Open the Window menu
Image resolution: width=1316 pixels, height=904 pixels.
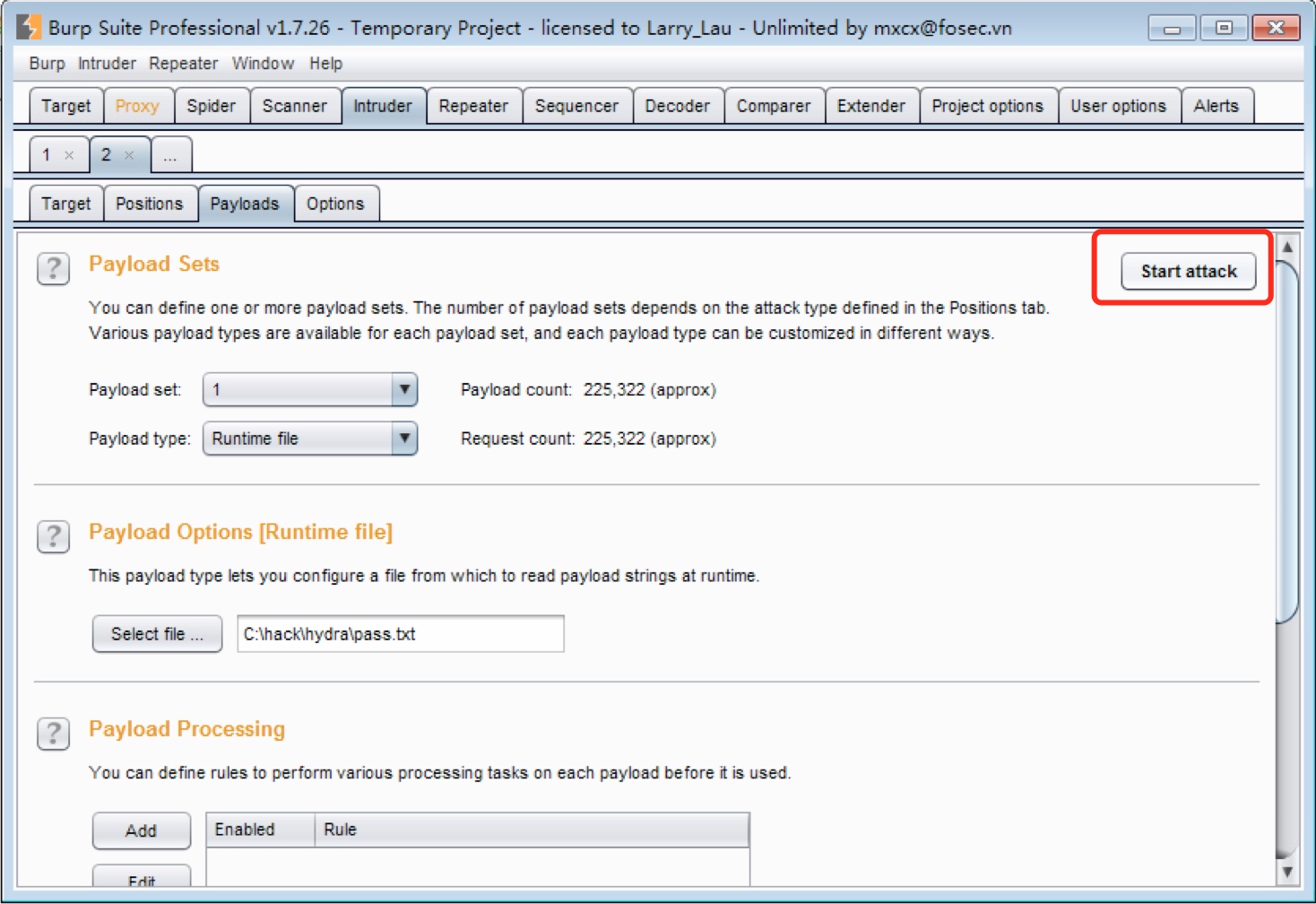(263, 64)
